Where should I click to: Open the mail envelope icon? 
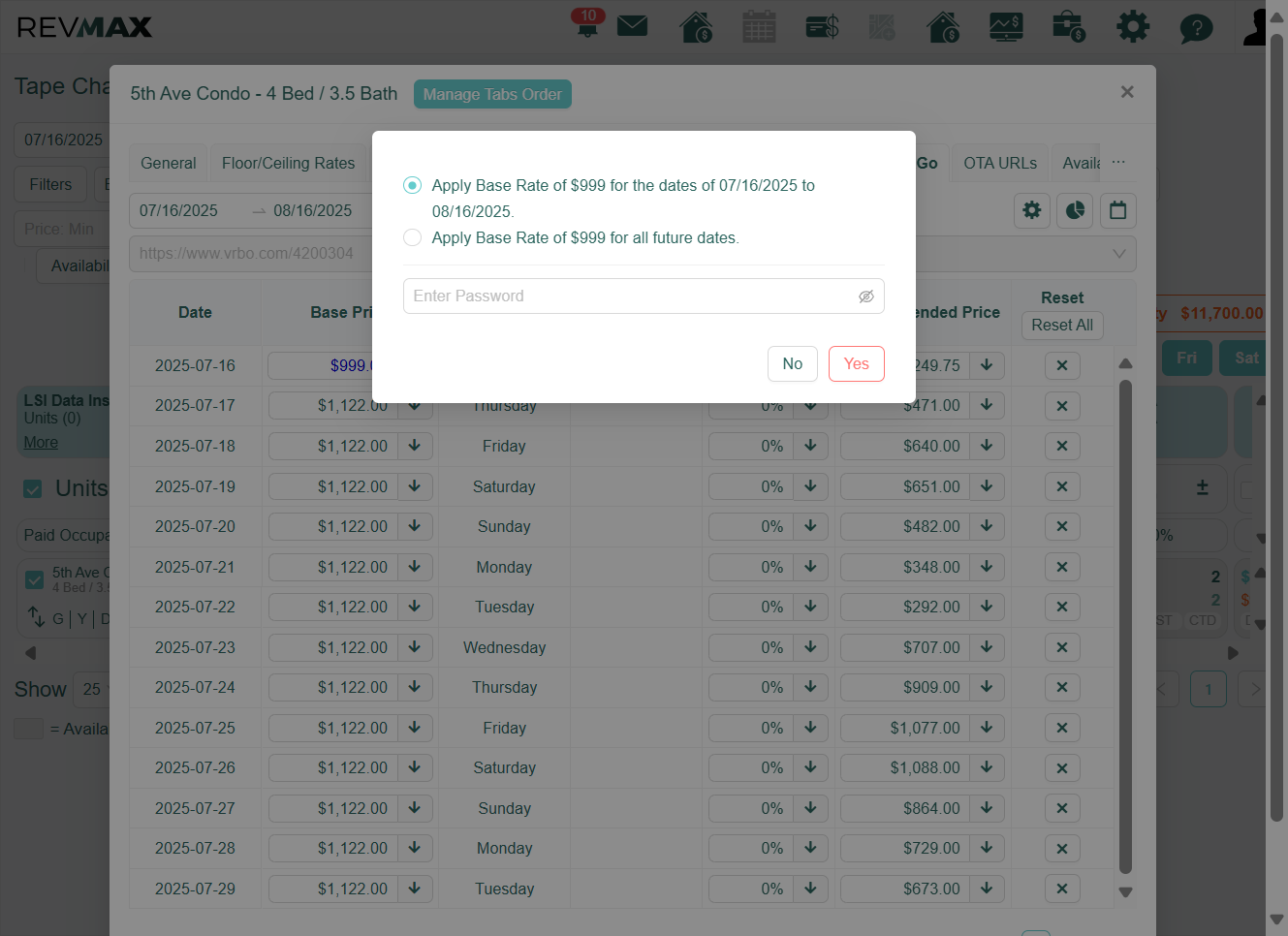coord(632,25)
